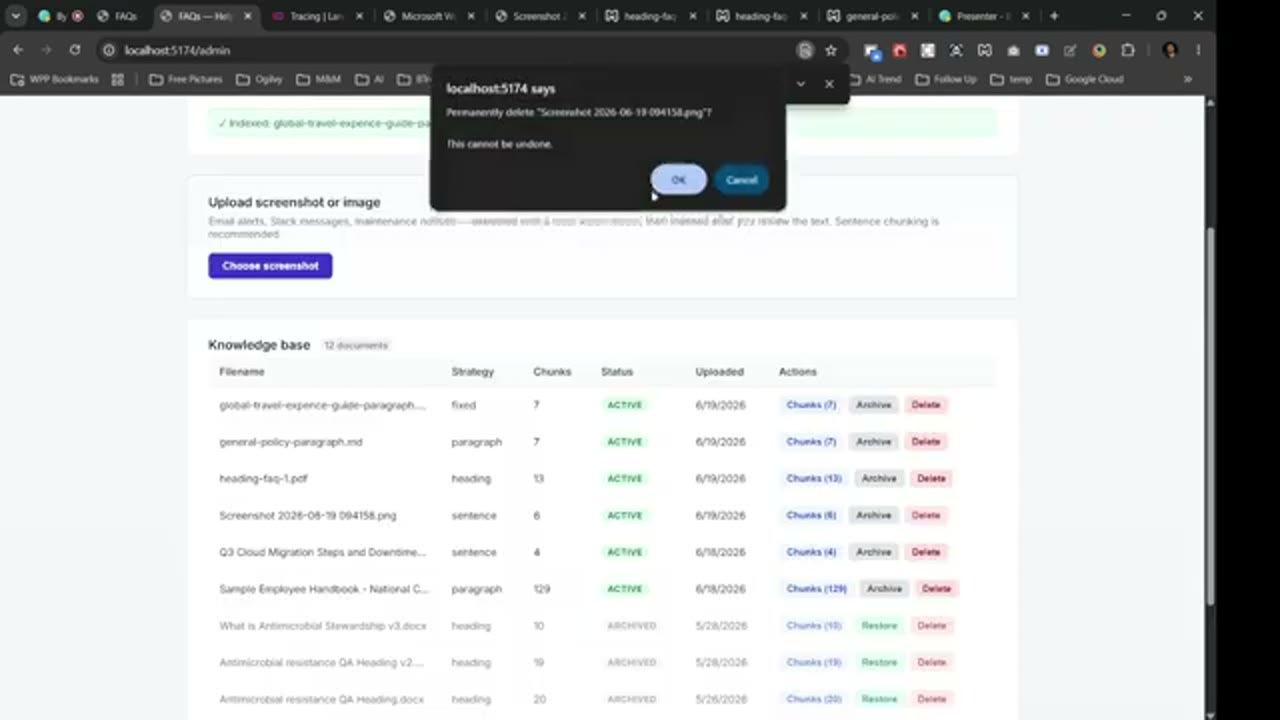Restore Antimicrobial resistance QA Heading v2 document
Image resolution: width=1280 pixels, height=720 pixels.
pyautogui.click(x=879, y=662)
